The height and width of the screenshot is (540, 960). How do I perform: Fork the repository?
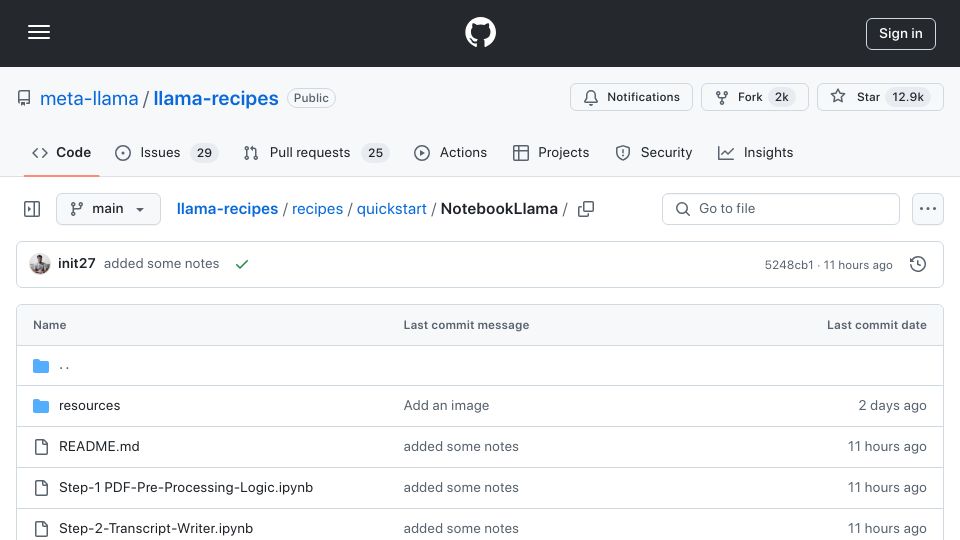[754, 97]
